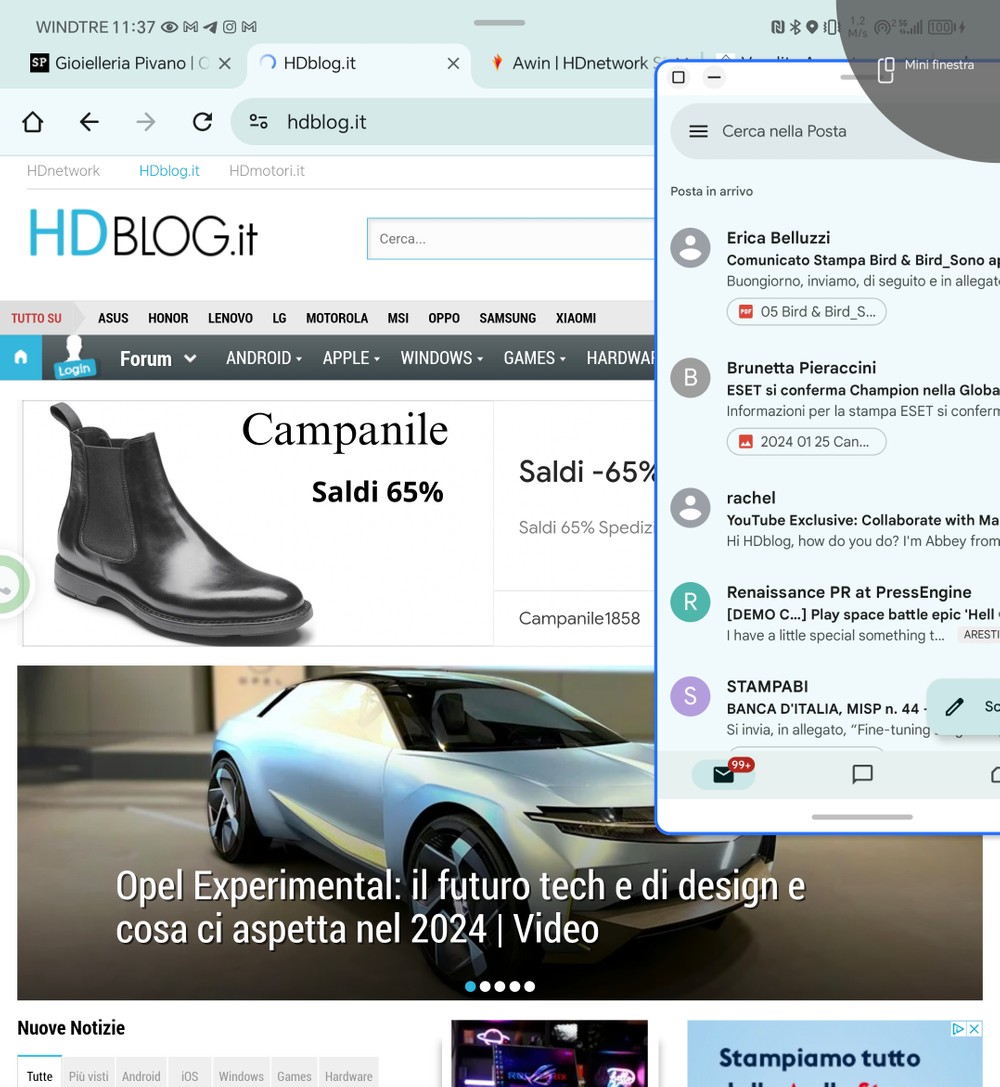
Task: Click the MOTOROLA brand link
Action: pos(337,318)
